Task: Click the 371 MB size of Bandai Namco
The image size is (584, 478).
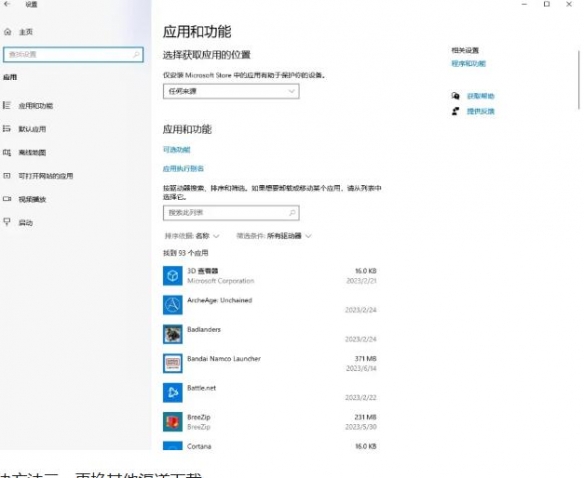Action: [x=365, y=359]
